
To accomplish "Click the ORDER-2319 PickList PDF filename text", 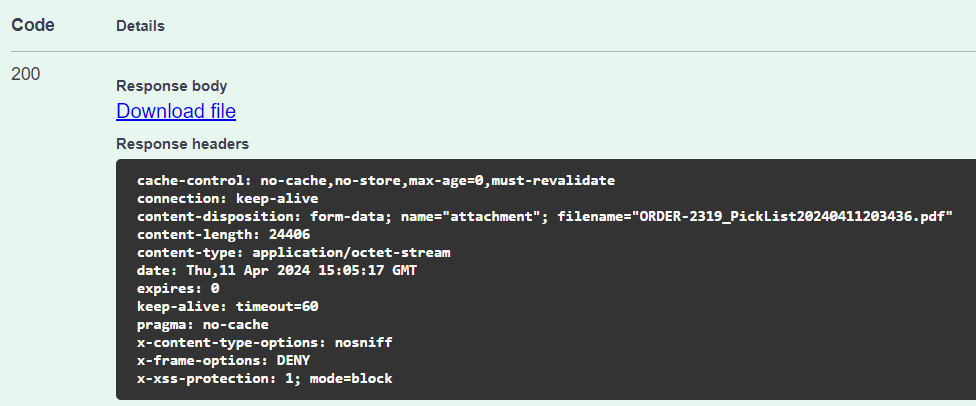I will [x=795, y=217].
